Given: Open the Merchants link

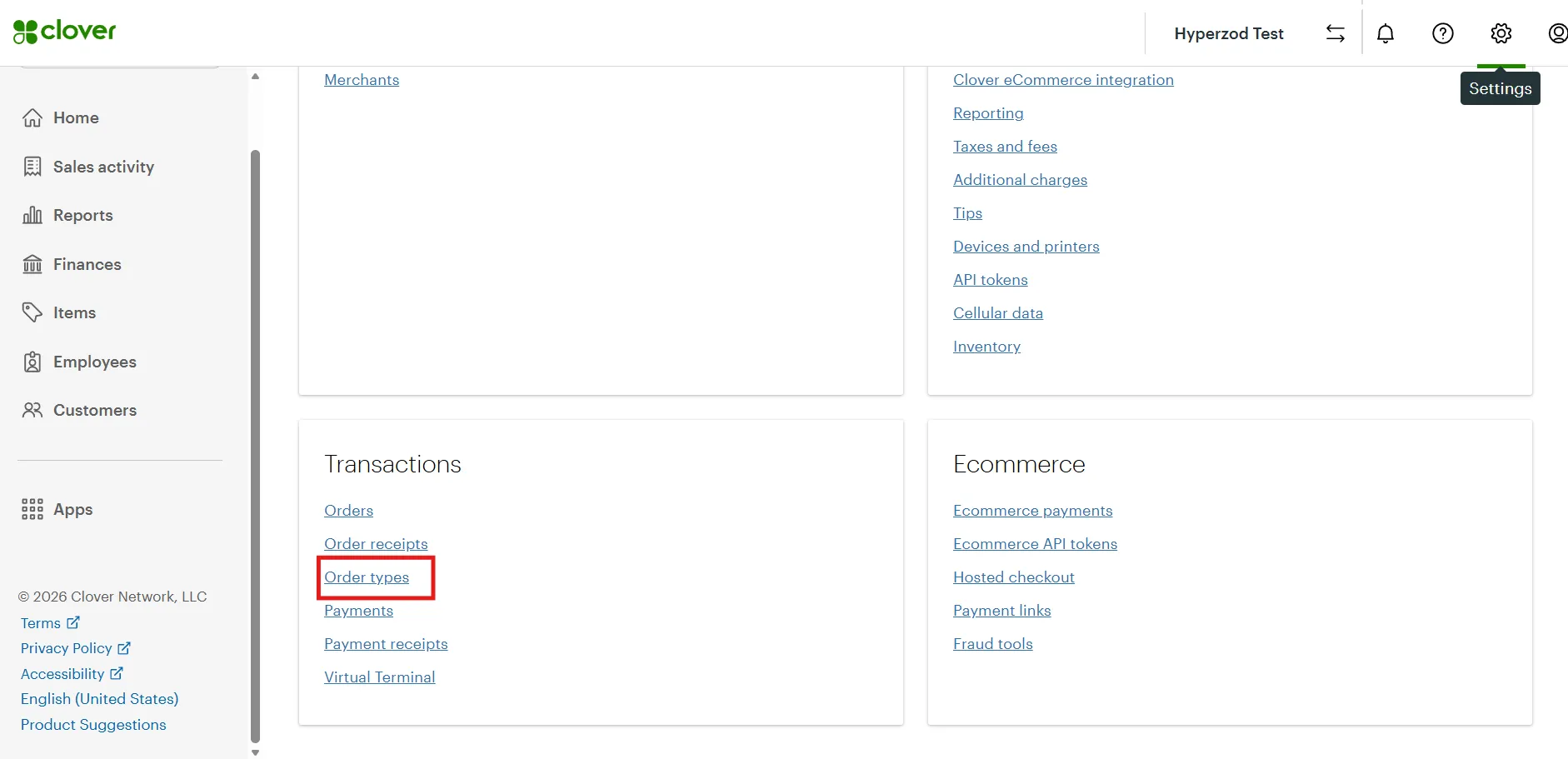Looking at the screenshot, I should click(362, 80).
